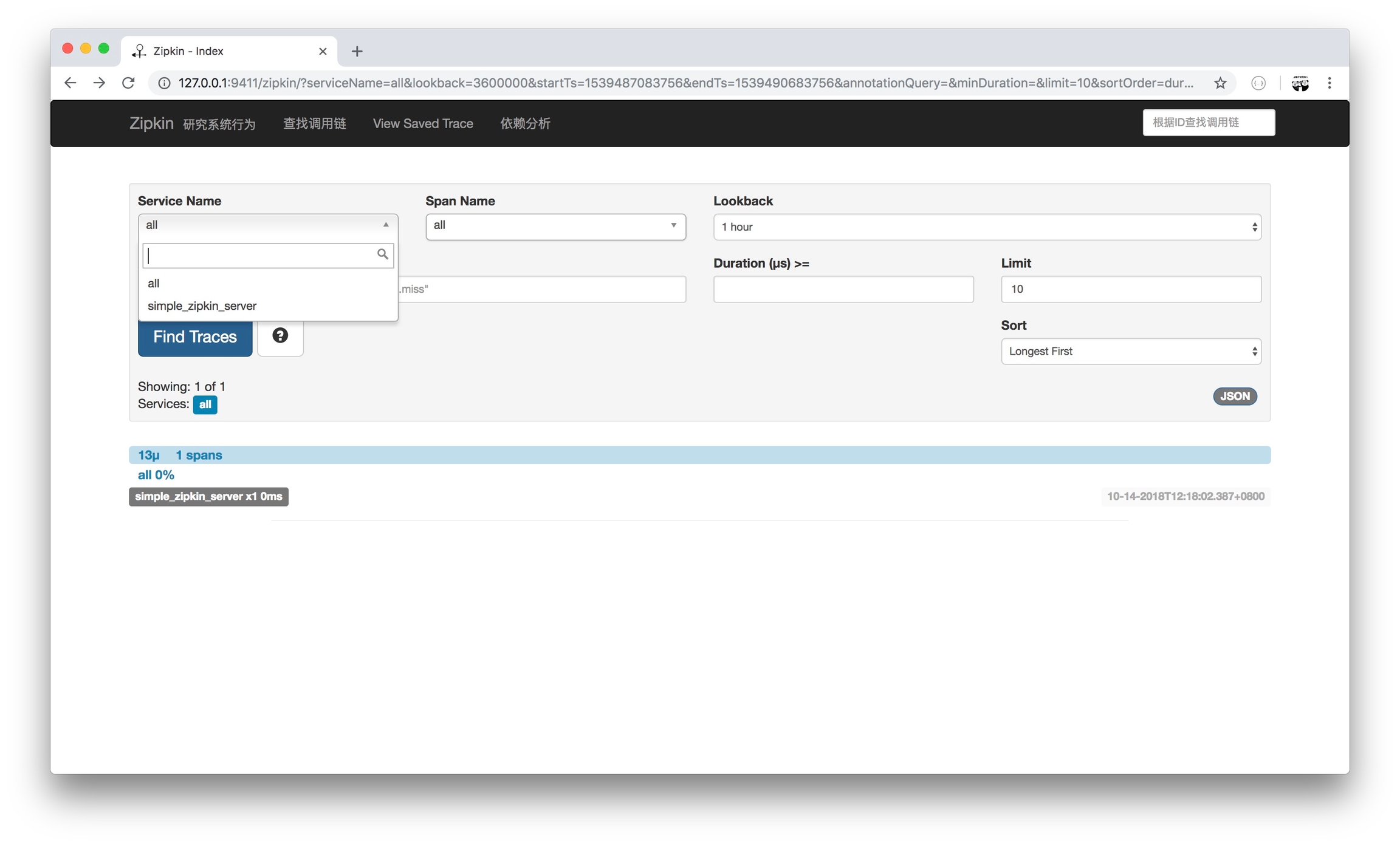Click the browser forward arrow
This screenshot has width=1400, height=846.
point(99,83)
